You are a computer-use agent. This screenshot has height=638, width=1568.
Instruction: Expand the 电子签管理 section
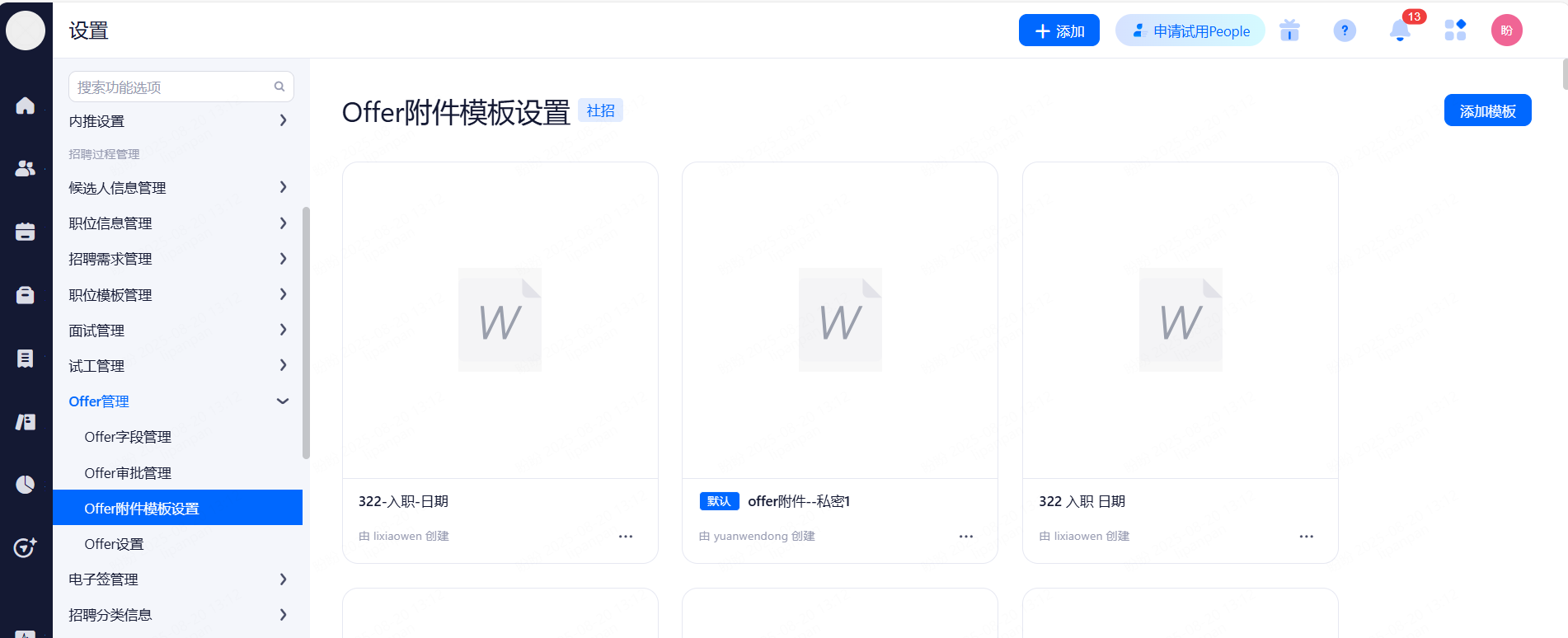click(x=283, y=579)
